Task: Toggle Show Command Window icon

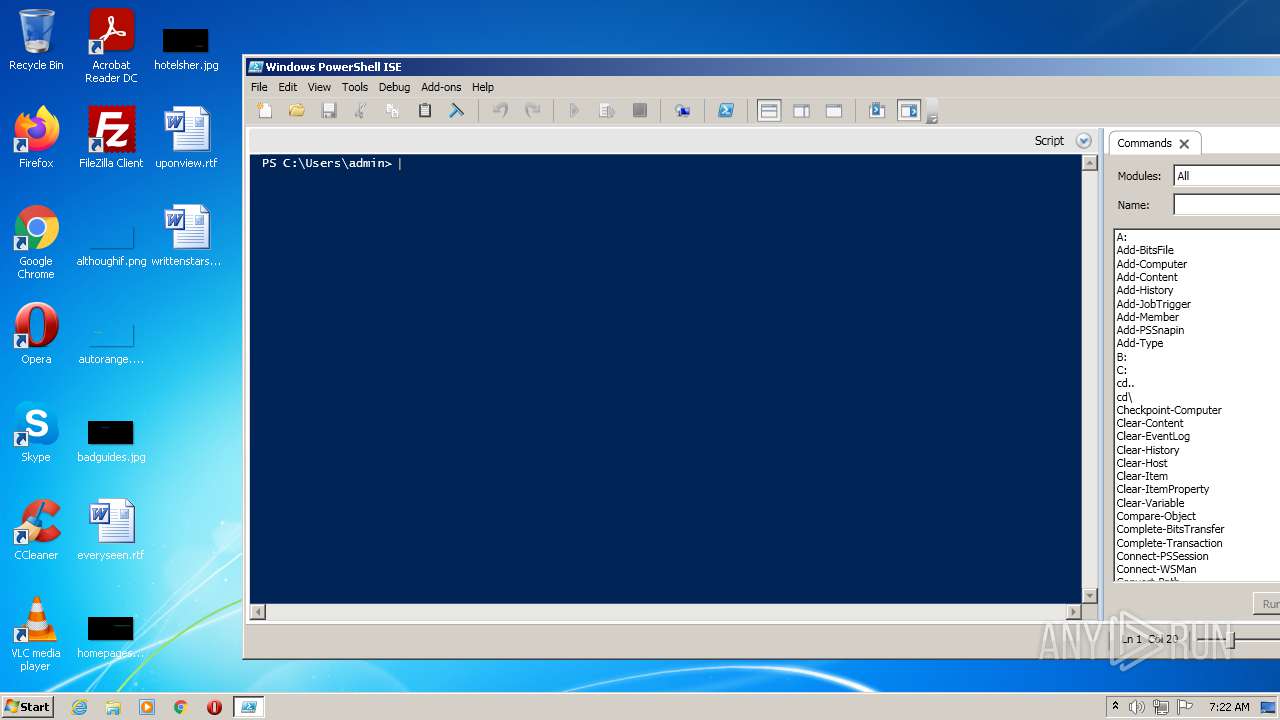Action: click(877, 111)
